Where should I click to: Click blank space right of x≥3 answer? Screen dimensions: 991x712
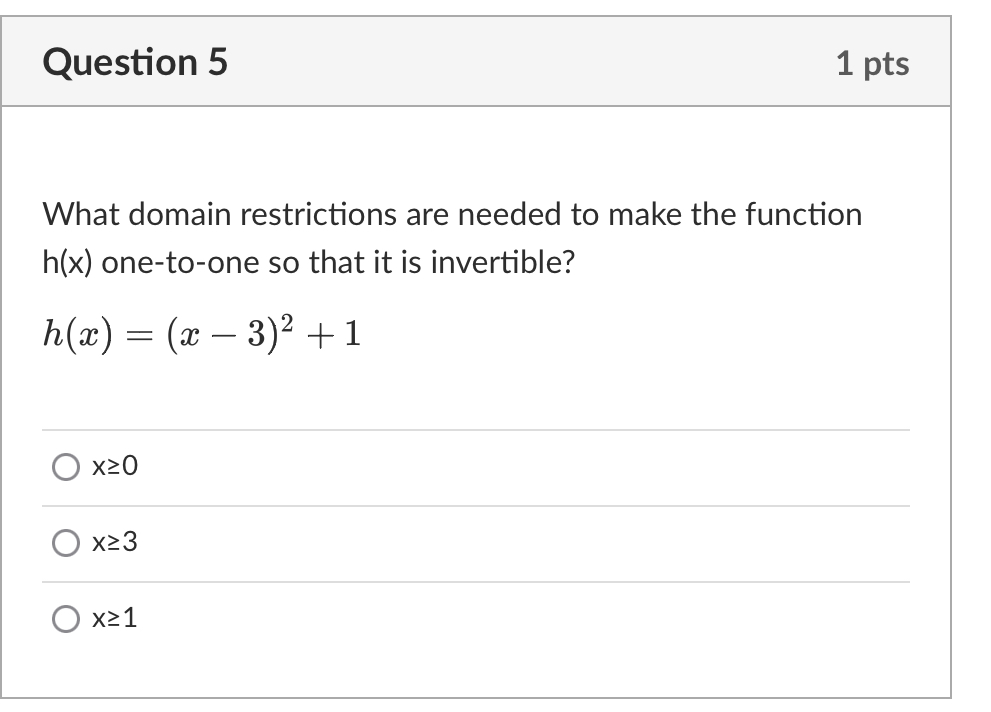click(x=525, y=543)
